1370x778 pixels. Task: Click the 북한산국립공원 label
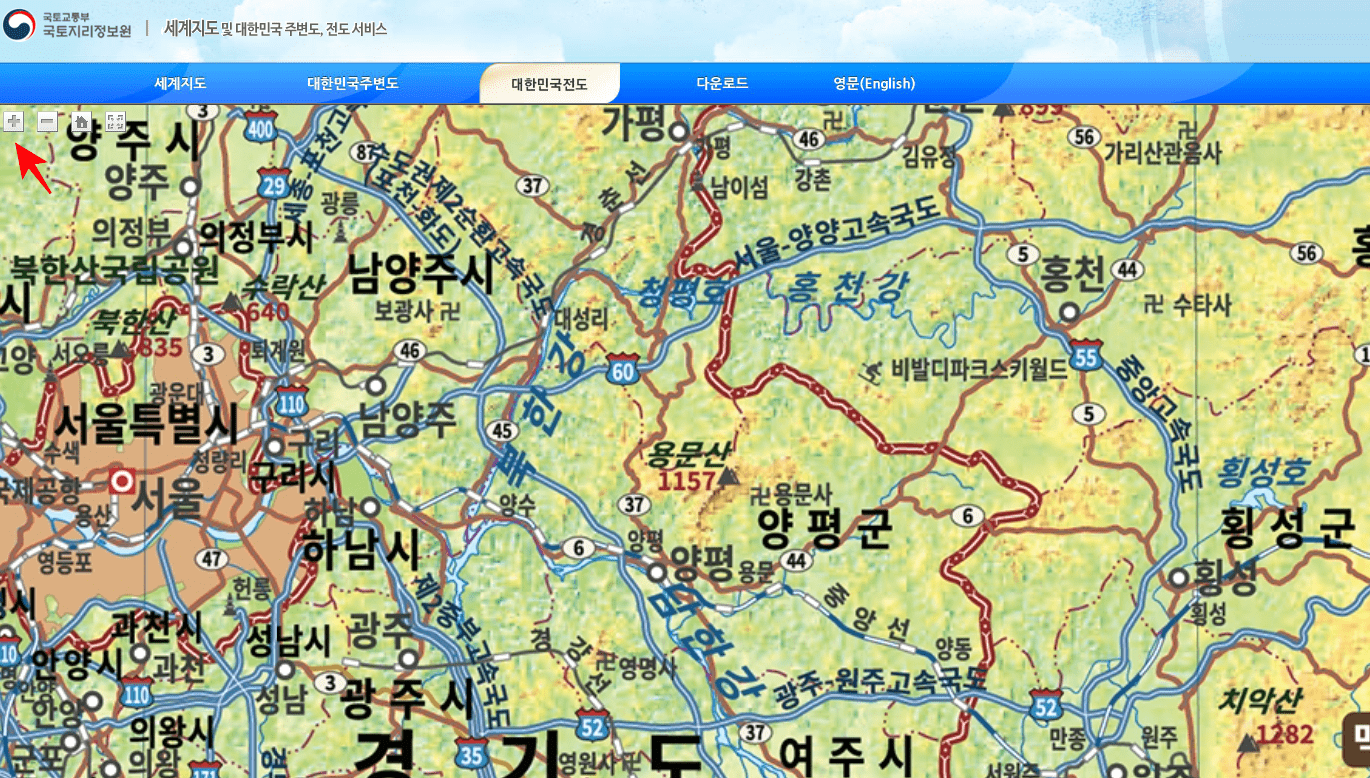point(114,269)
